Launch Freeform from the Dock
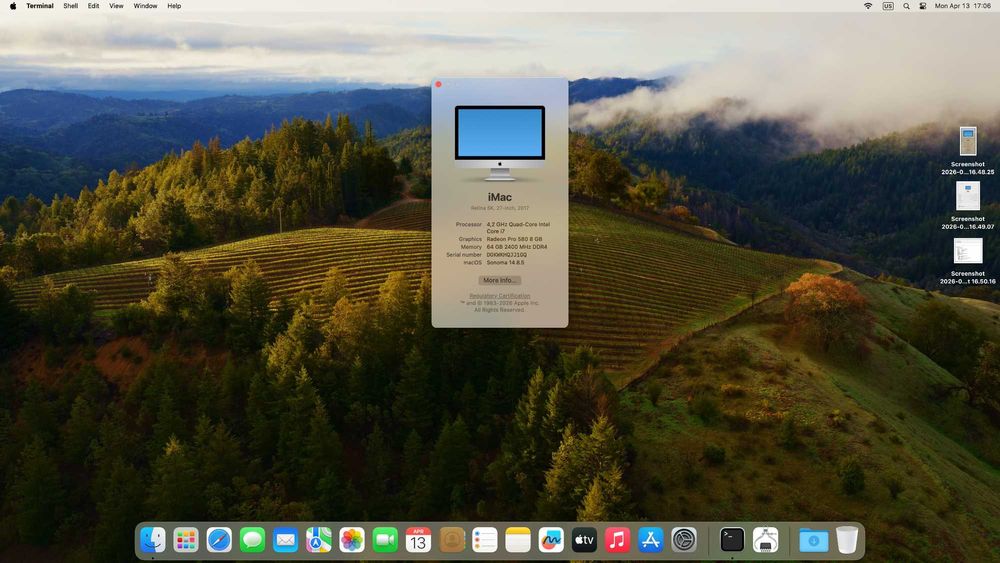 551,541
